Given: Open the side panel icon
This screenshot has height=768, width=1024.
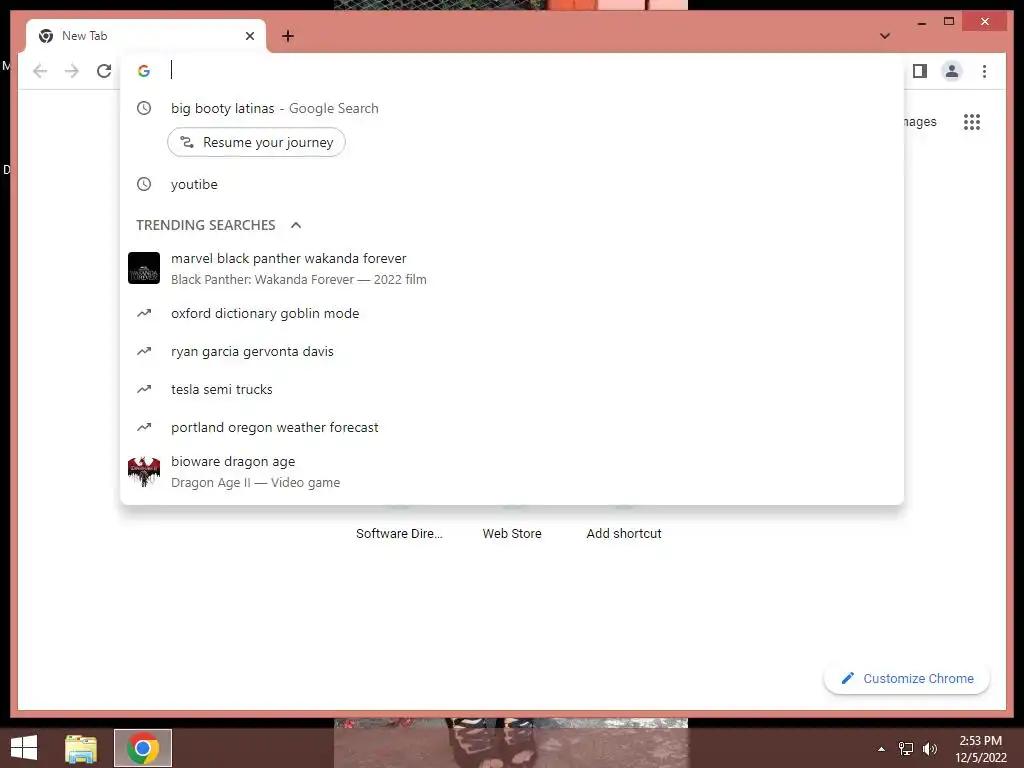Looking at the screenshot, I should coord(920,71).
